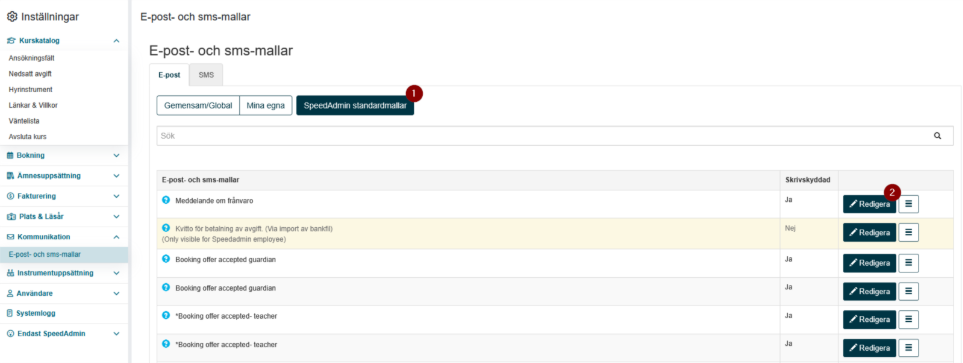Image resolution: width=963 pixels, height=363 pixels.
Task: Click the Instrumentuppsättning sidebar icon
Action: [10, 273]
